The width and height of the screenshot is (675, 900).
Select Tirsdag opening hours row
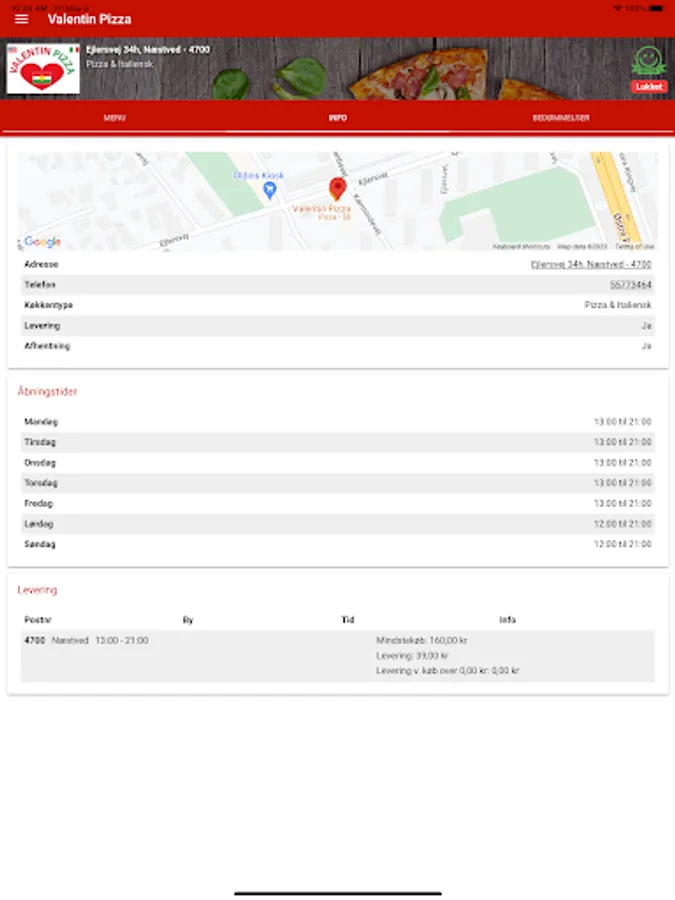(338, 442)
